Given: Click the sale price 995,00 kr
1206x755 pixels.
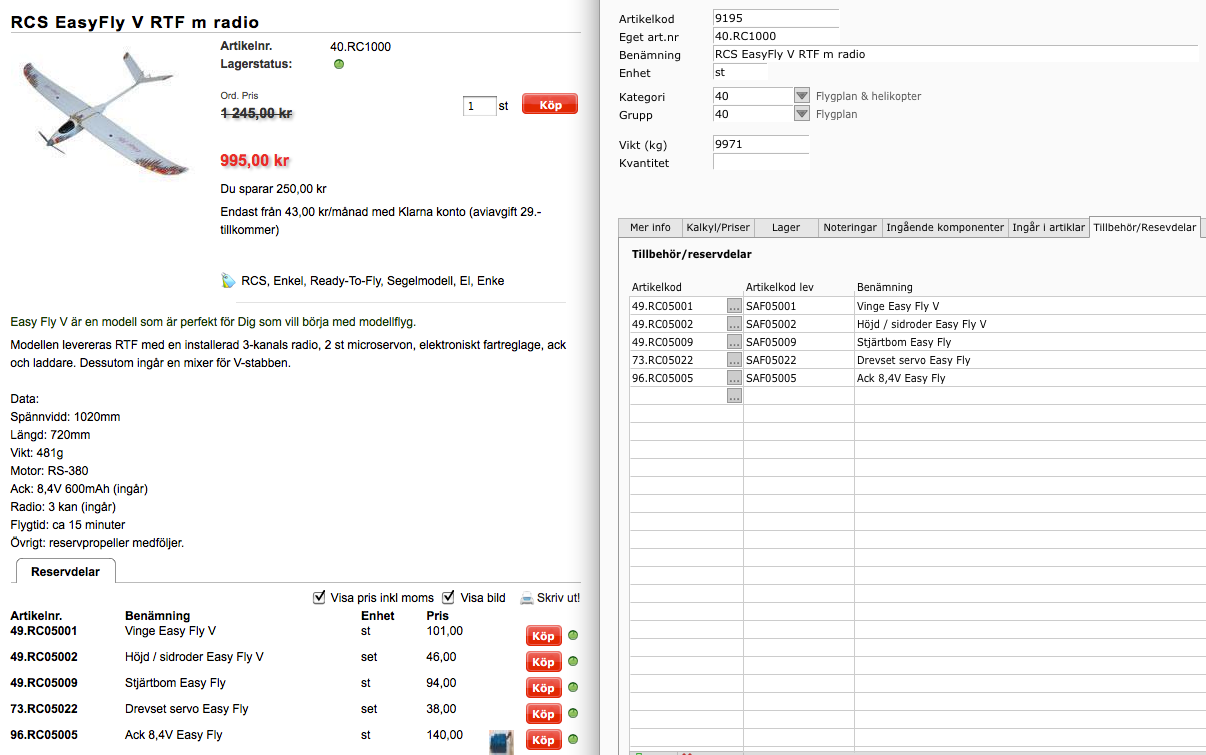Looking at the screenshot, I should [x=254, y=160].
